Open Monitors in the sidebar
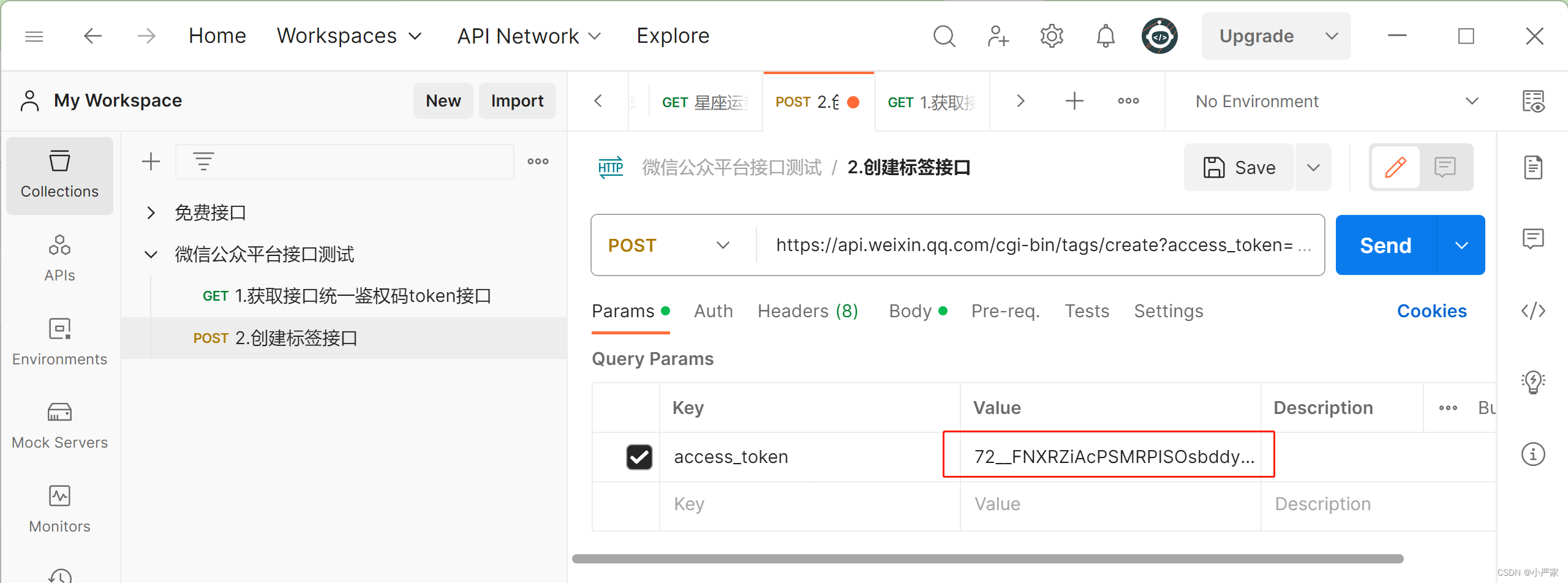1568x583 pixels. [59, 510]
